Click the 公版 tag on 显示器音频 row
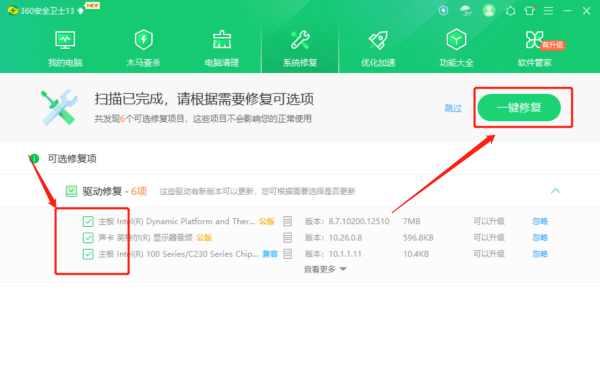Image resolution: width=600 pixels, height=378 pixels. [x=204, y=238]
